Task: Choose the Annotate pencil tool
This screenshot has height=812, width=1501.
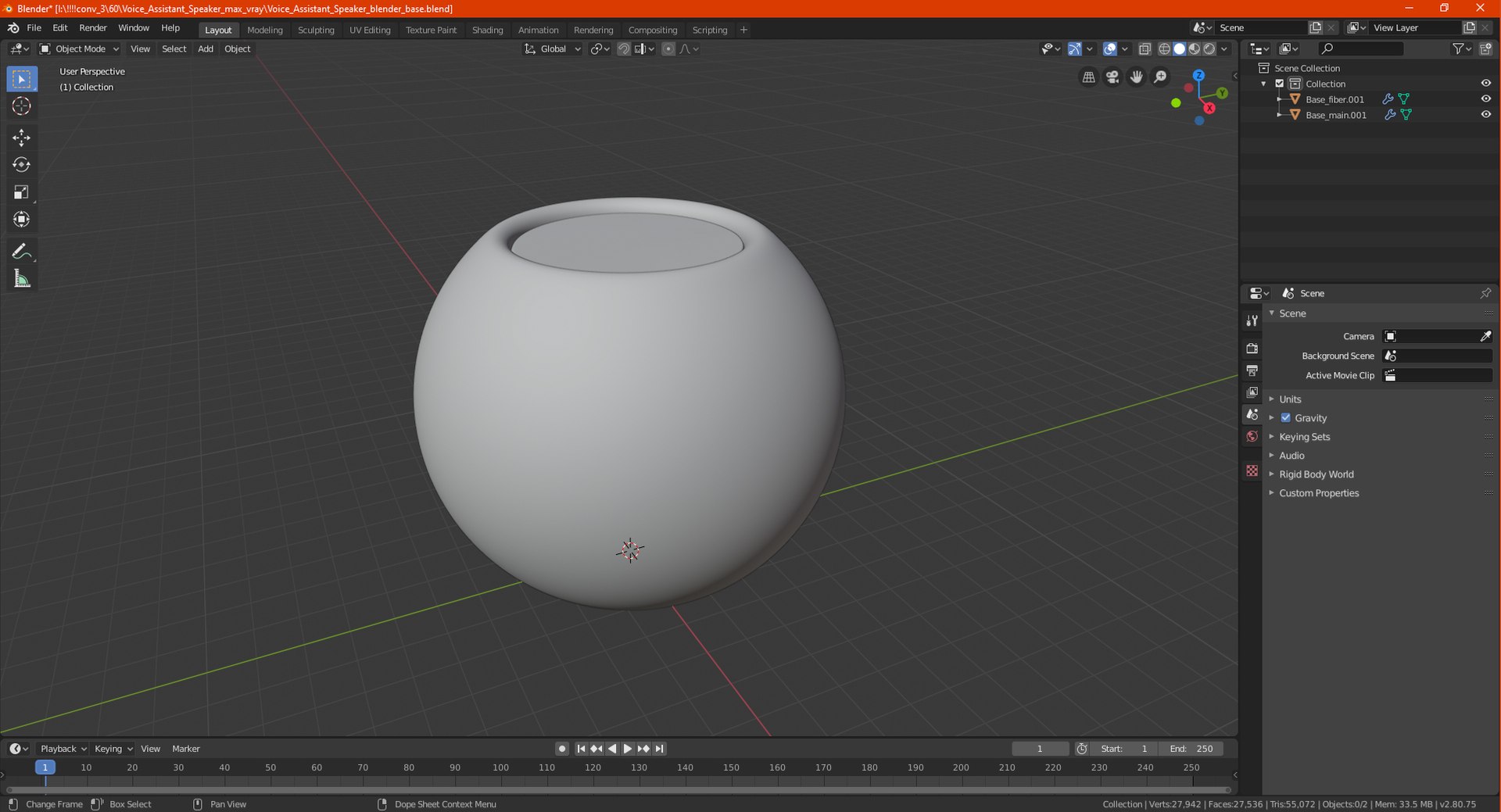Action: 21,252
